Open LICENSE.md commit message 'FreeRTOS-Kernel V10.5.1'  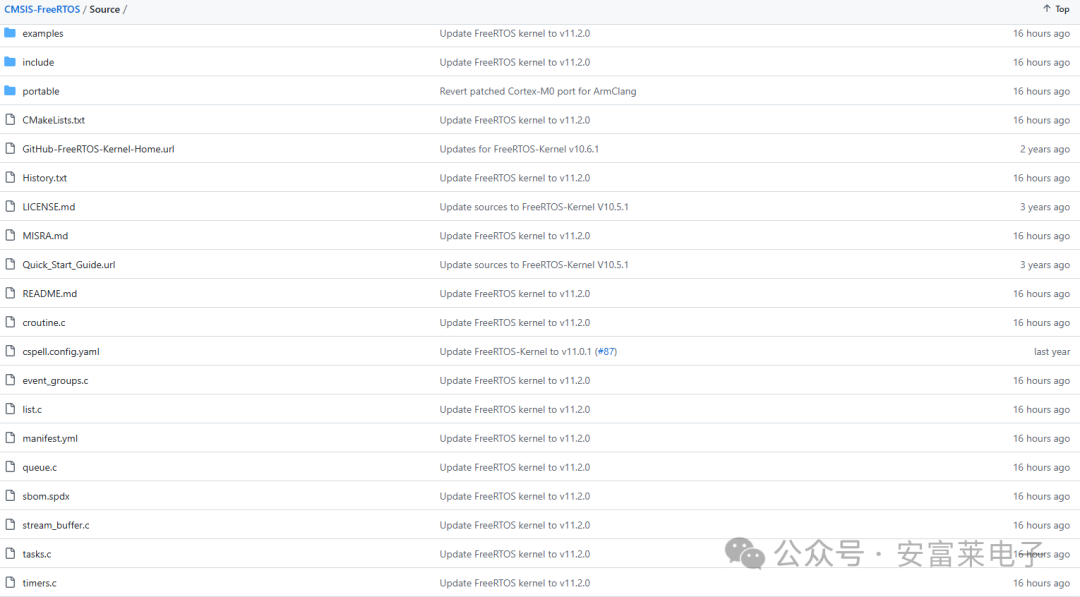tap(534, 207)
